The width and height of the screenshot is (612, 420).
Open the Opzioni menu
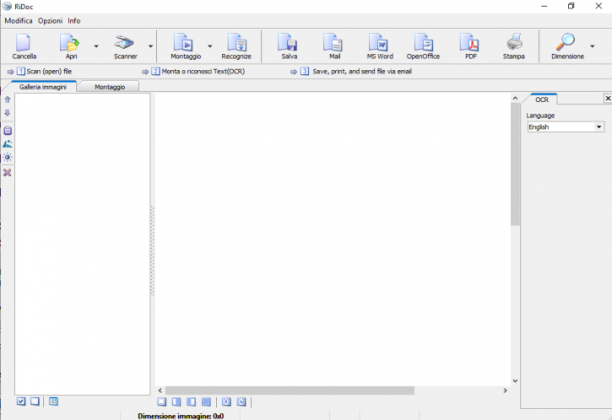pyautogui.click(x=50, y=21)
